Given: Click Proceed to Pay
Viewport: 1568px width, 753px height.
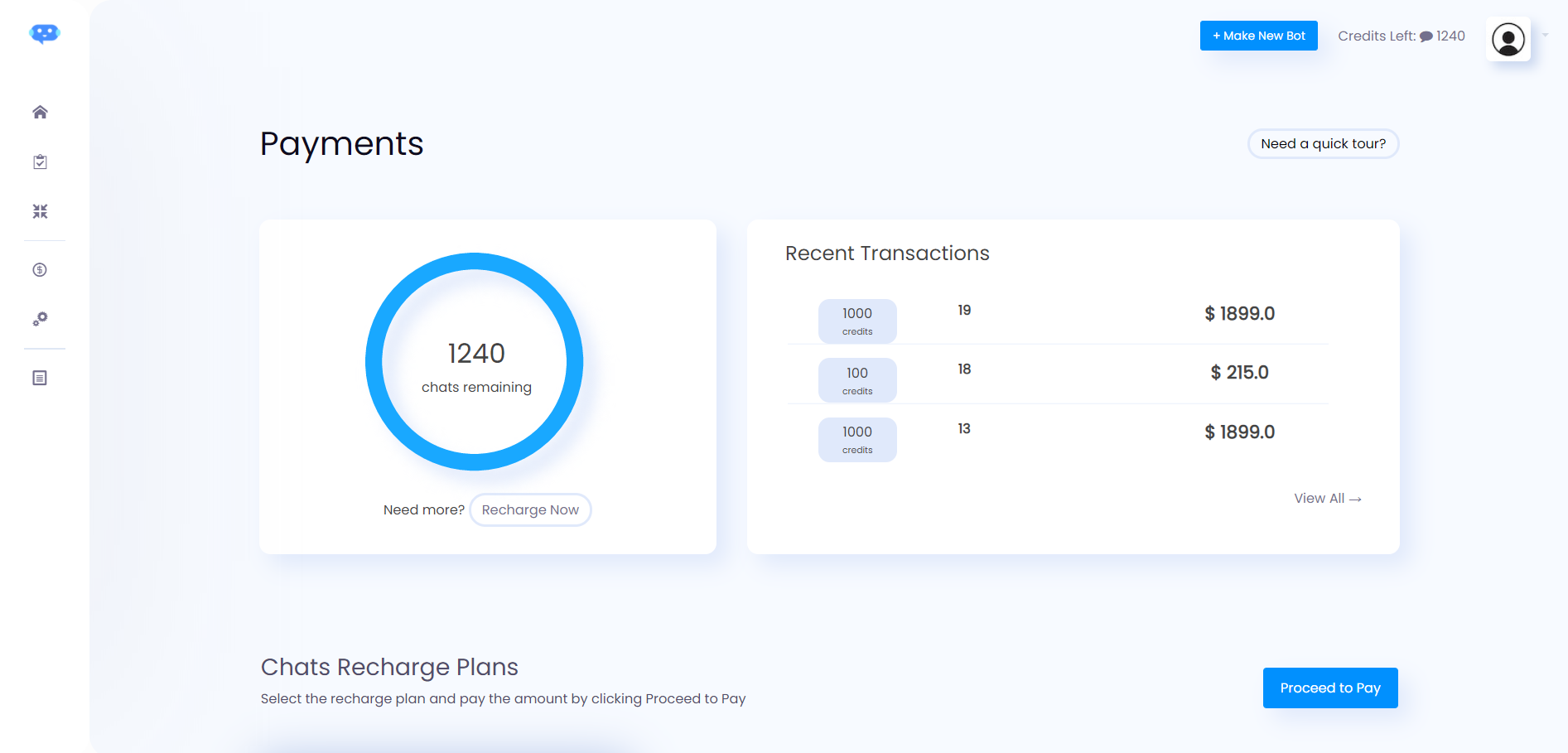Looking at the screenshot, I should (x=1329, y=688).
